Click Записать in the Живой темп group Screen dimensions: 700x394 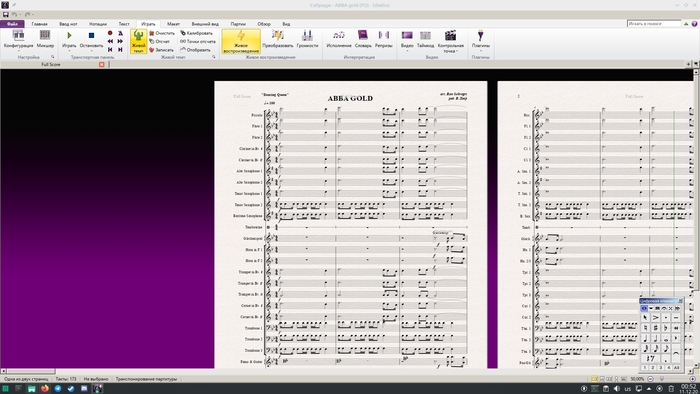(161, 50)
